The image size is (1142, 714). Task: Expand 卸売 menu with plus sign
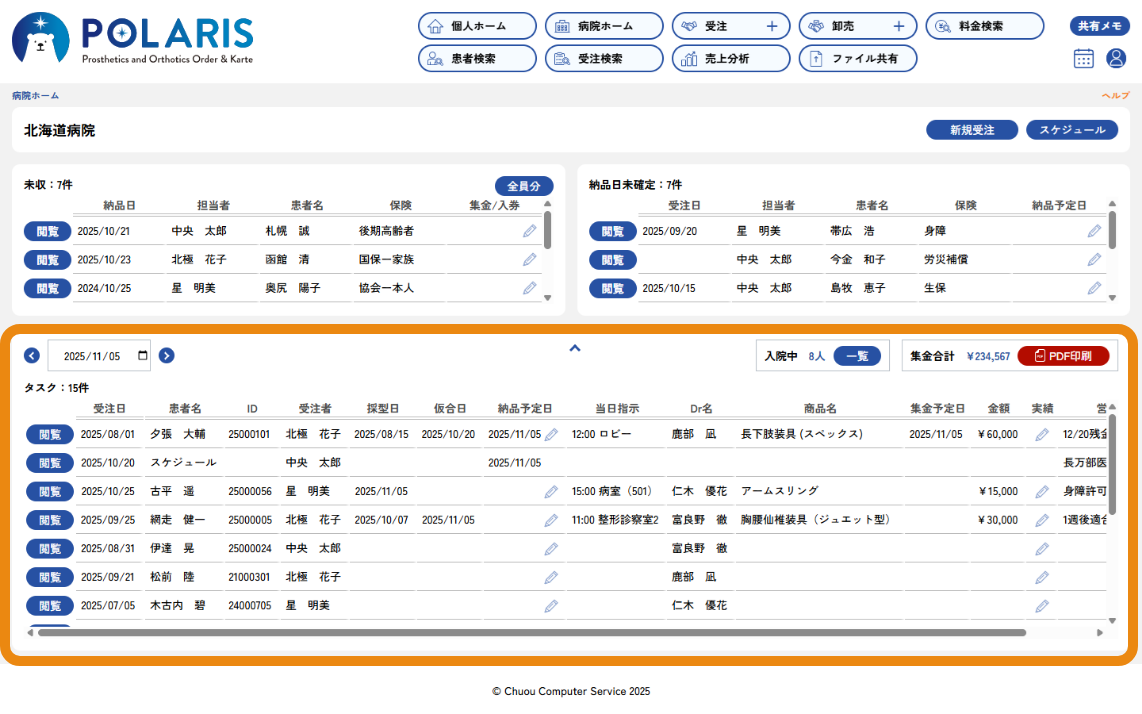coord(899,26)
